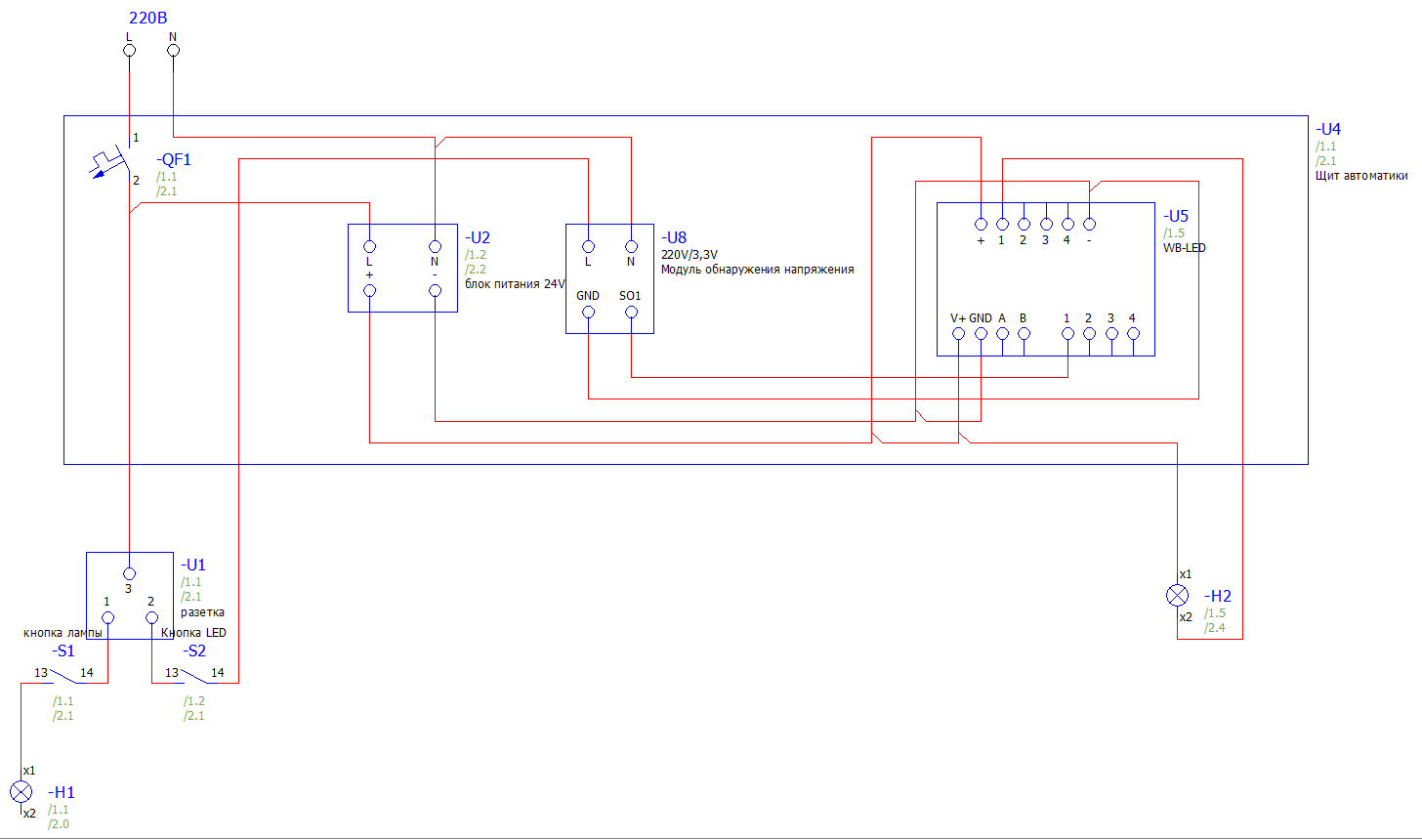1422x840 pixels.
Task: Click the "Щит автоматики" text label
Action: 1361,176
